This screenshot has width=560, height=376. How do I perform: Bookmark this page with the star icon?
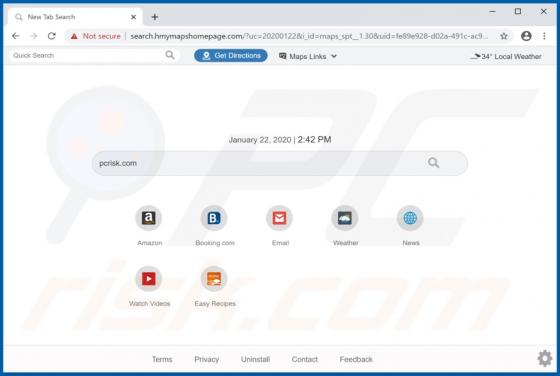504,36
